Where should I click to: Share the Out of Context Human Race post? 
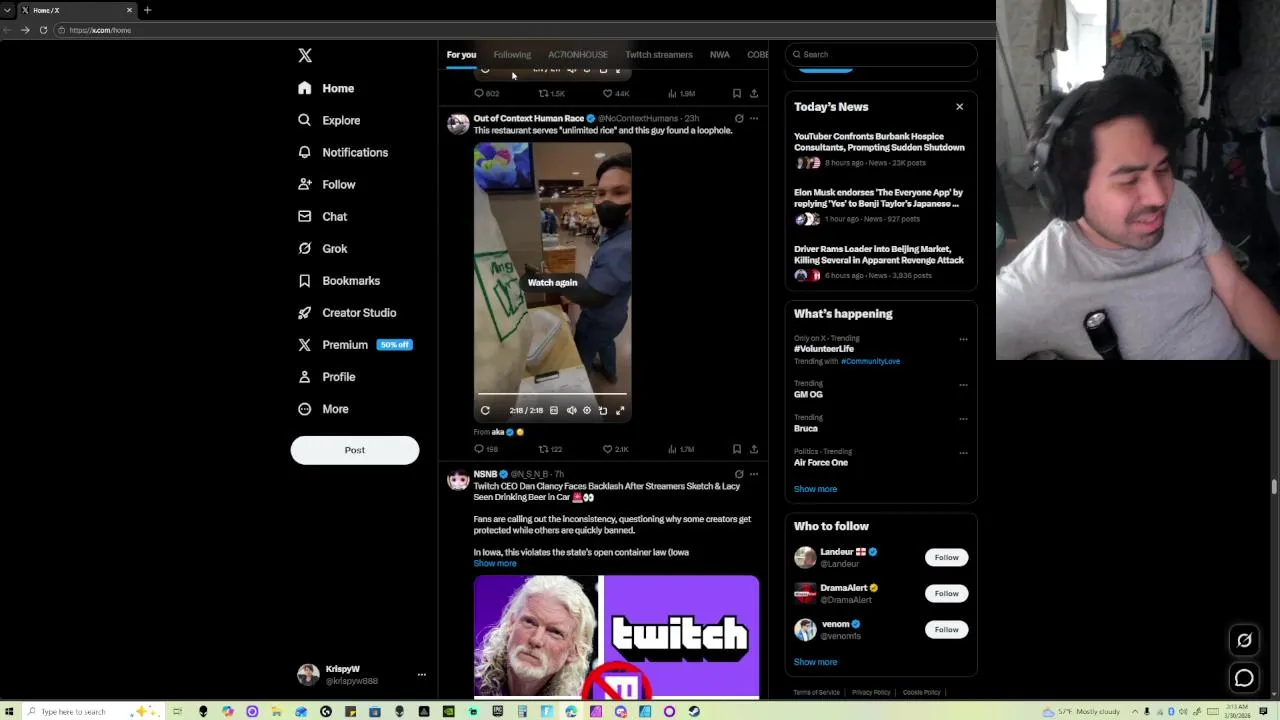click(x=754, y=449)
